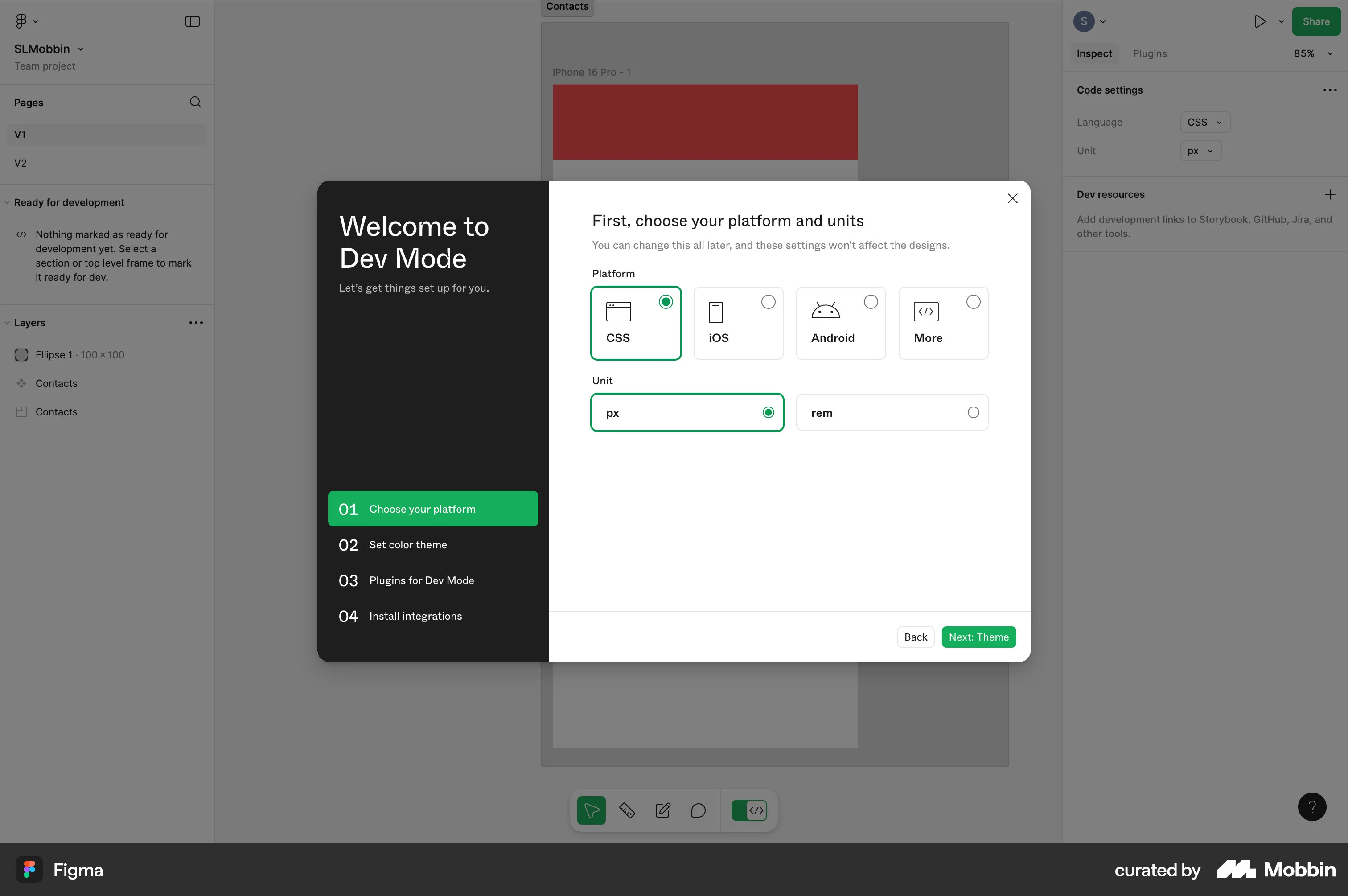
Task: Start presentation with the play icon
Action: [1259, 21]
